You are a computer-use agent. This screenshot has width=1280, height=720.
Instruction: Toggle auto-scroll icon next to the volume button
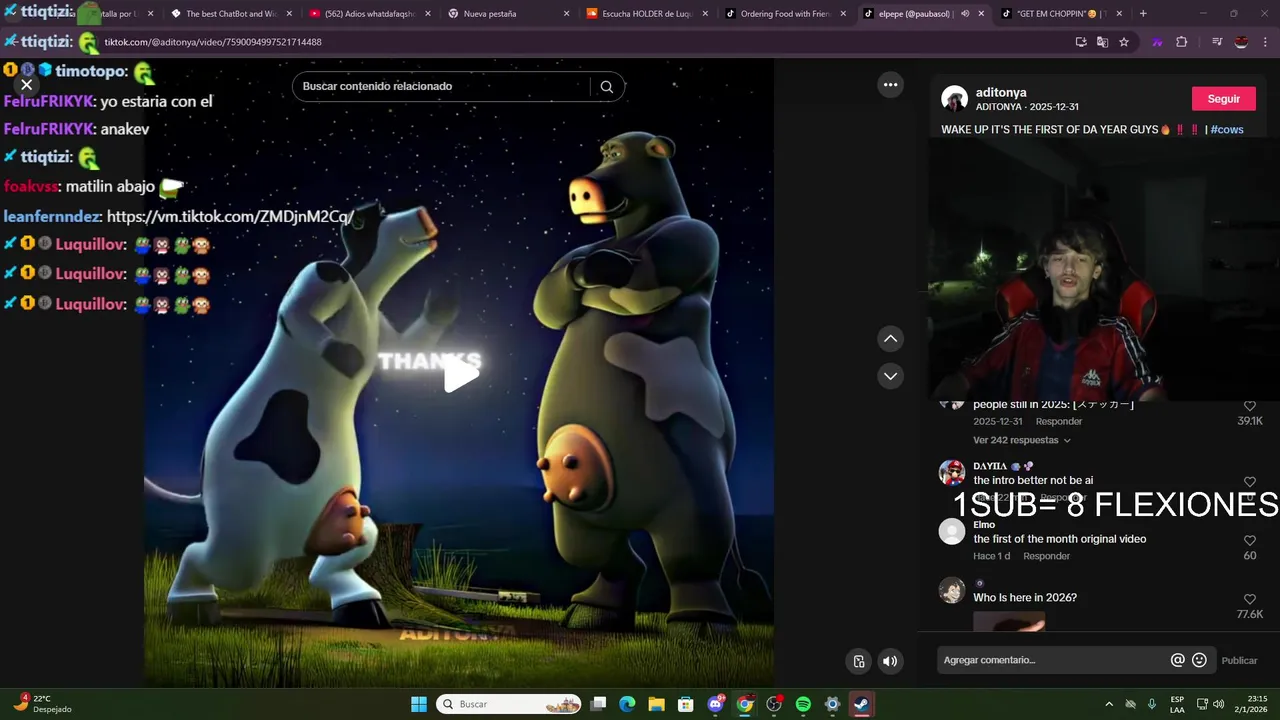pos(859,661)
